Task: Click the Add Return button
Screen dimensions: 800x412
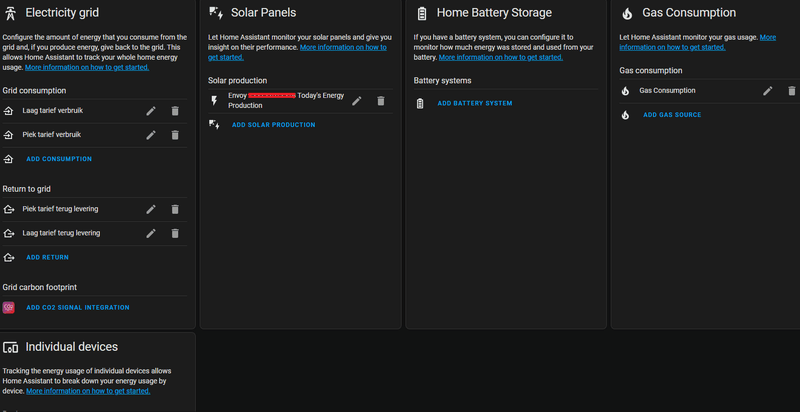Action: [48, 257]
